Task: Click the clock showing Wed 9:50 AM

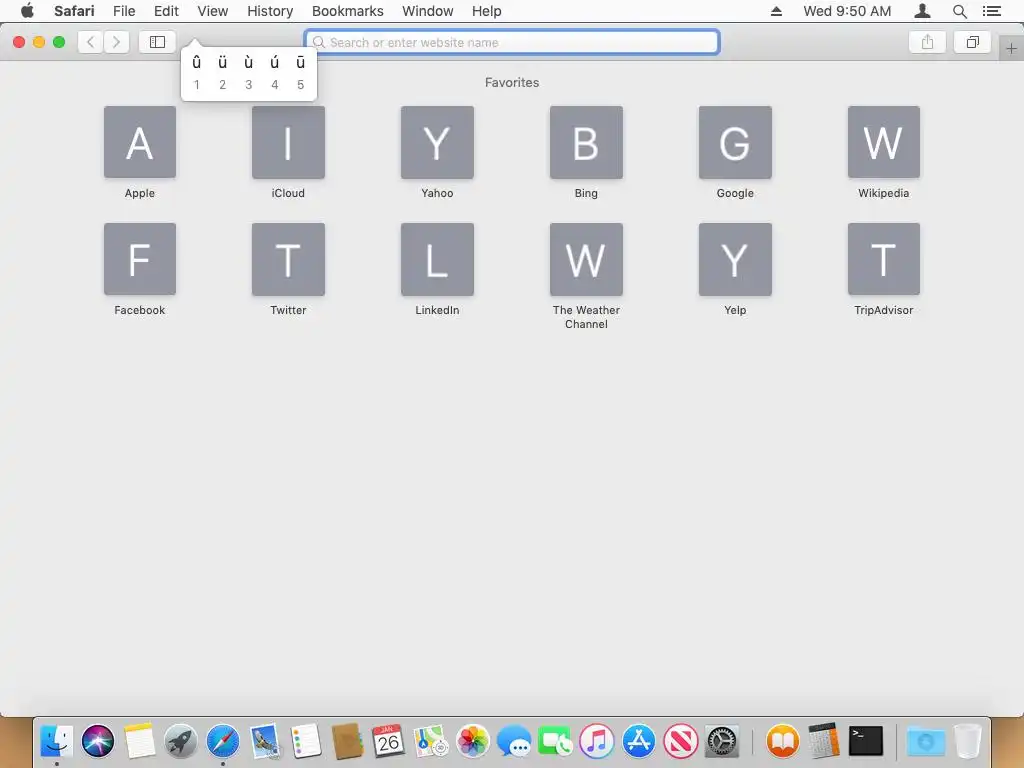Action: 847,11
